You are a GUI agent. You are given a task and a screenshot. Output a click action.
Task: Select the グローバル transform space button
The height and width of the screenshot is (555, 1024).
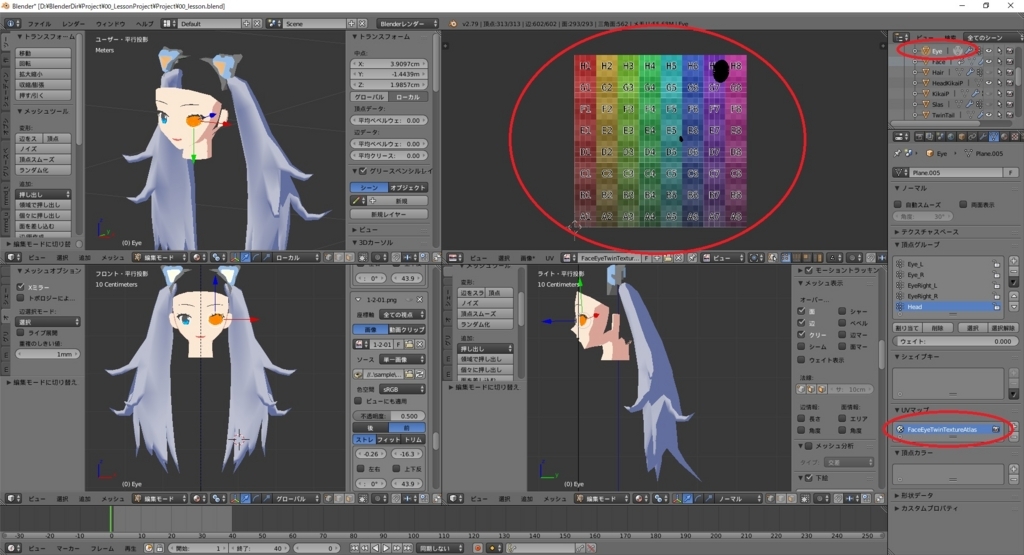(x=369, y=97)
